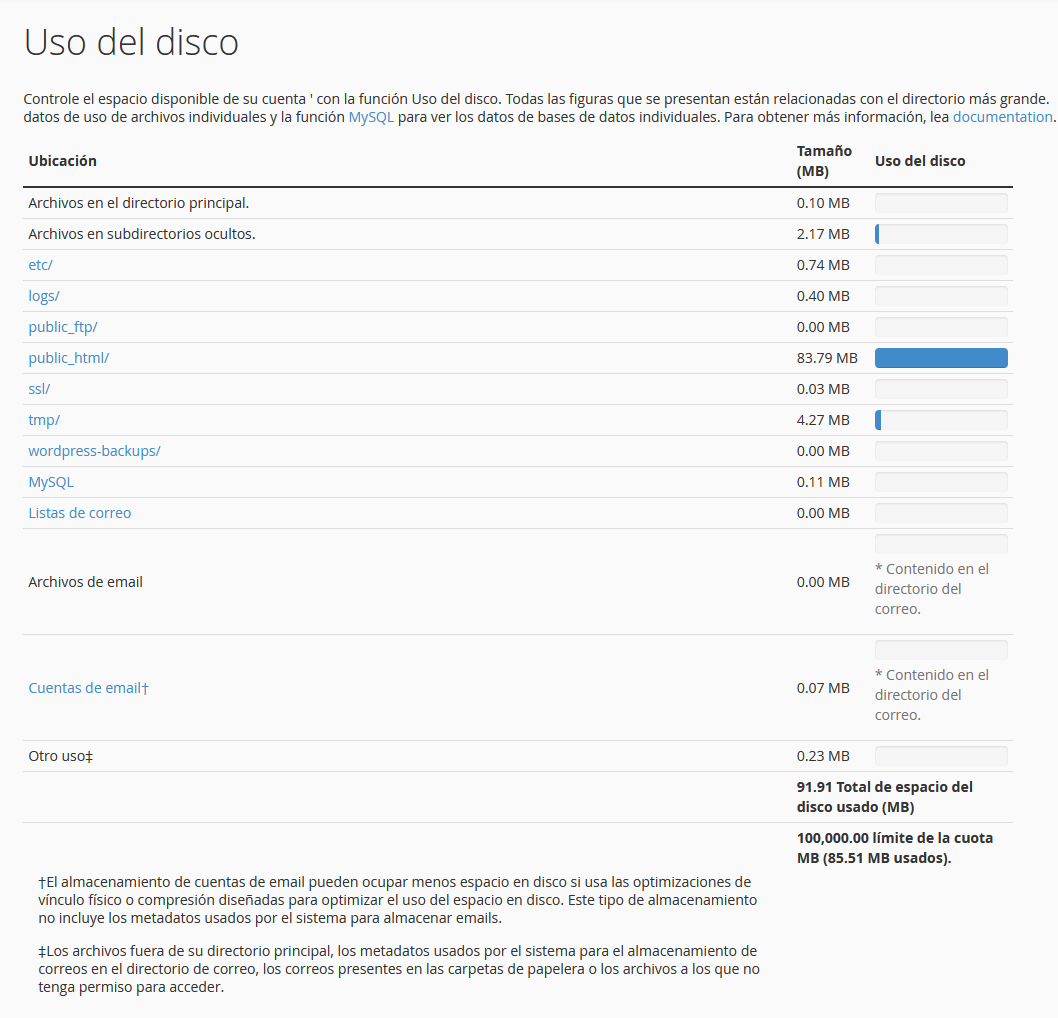Open the public_ftp/ directory link
The width and height of the screenshot is (1058, 1018).
click(x=63, y=327)
